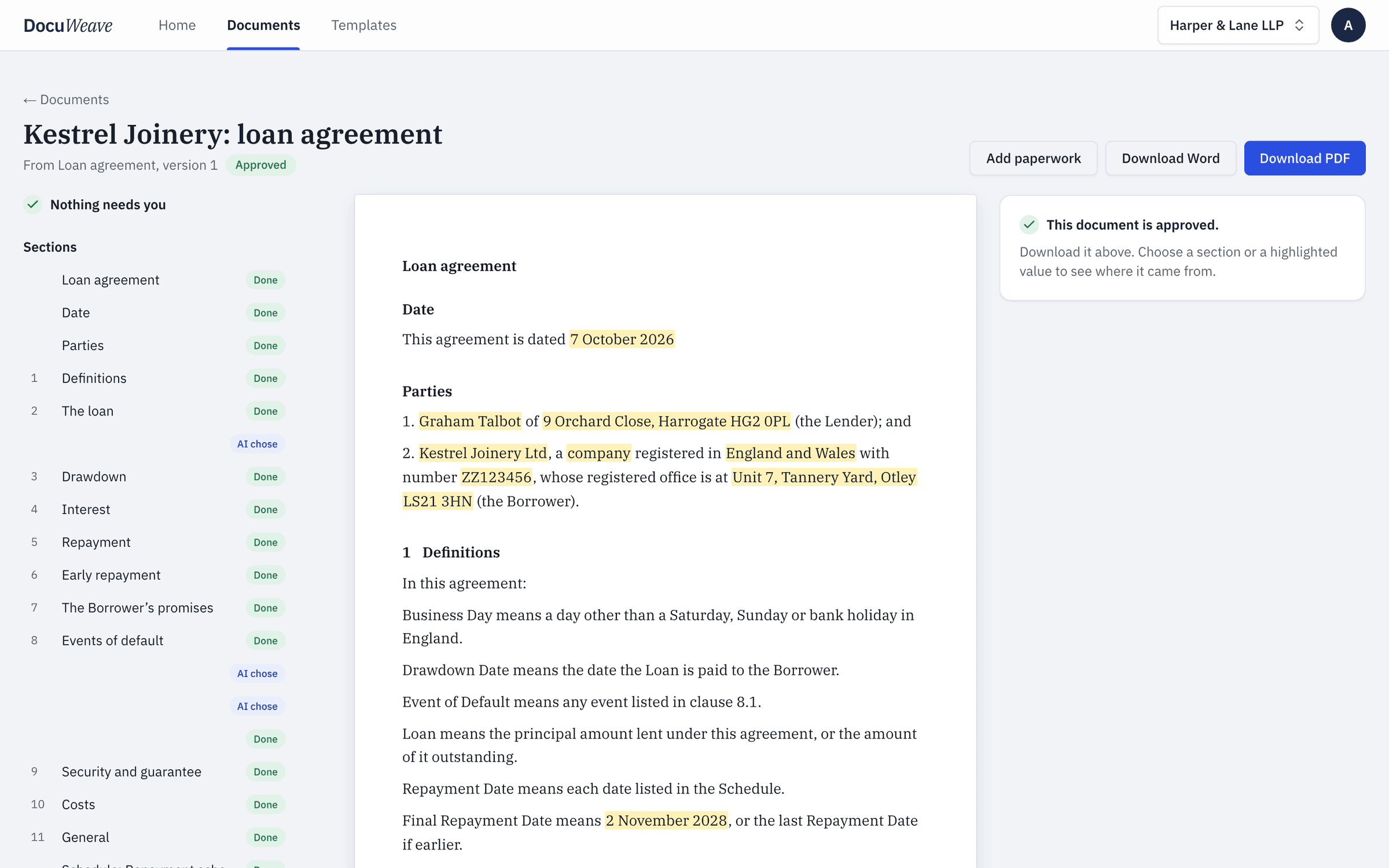1389x868 pixels.
Task: Go to the Home tab
Action: tap(177, 25)
